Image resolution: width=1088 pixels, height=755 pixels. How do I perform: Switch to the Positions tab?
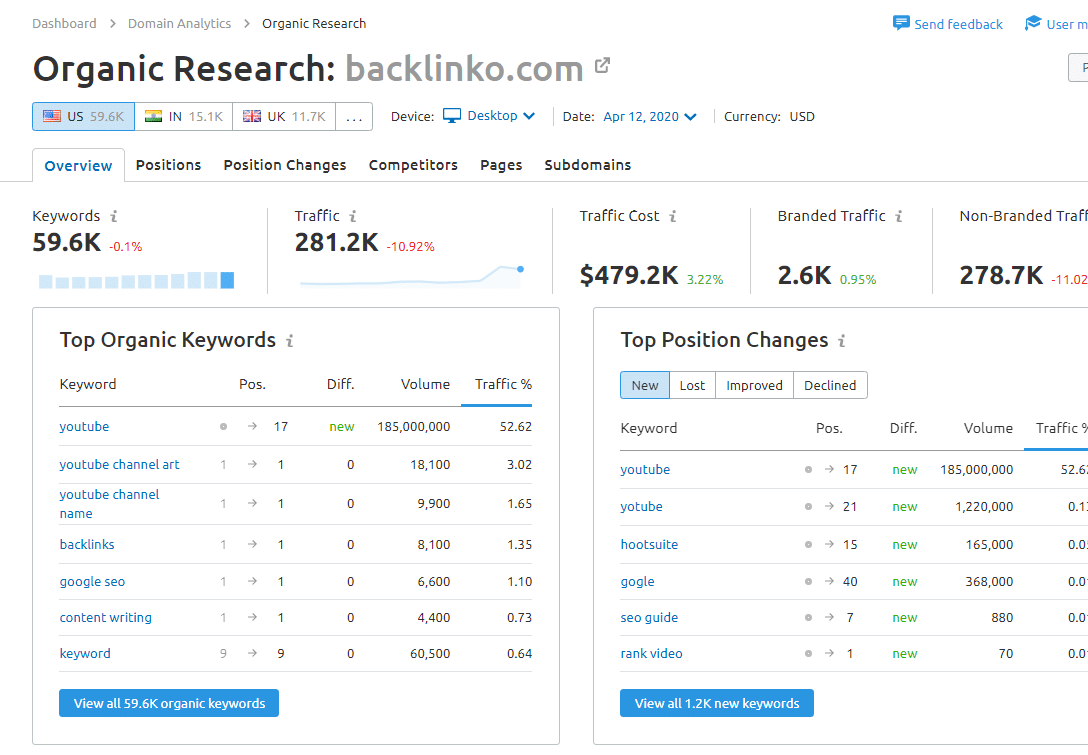click(169, 165)
